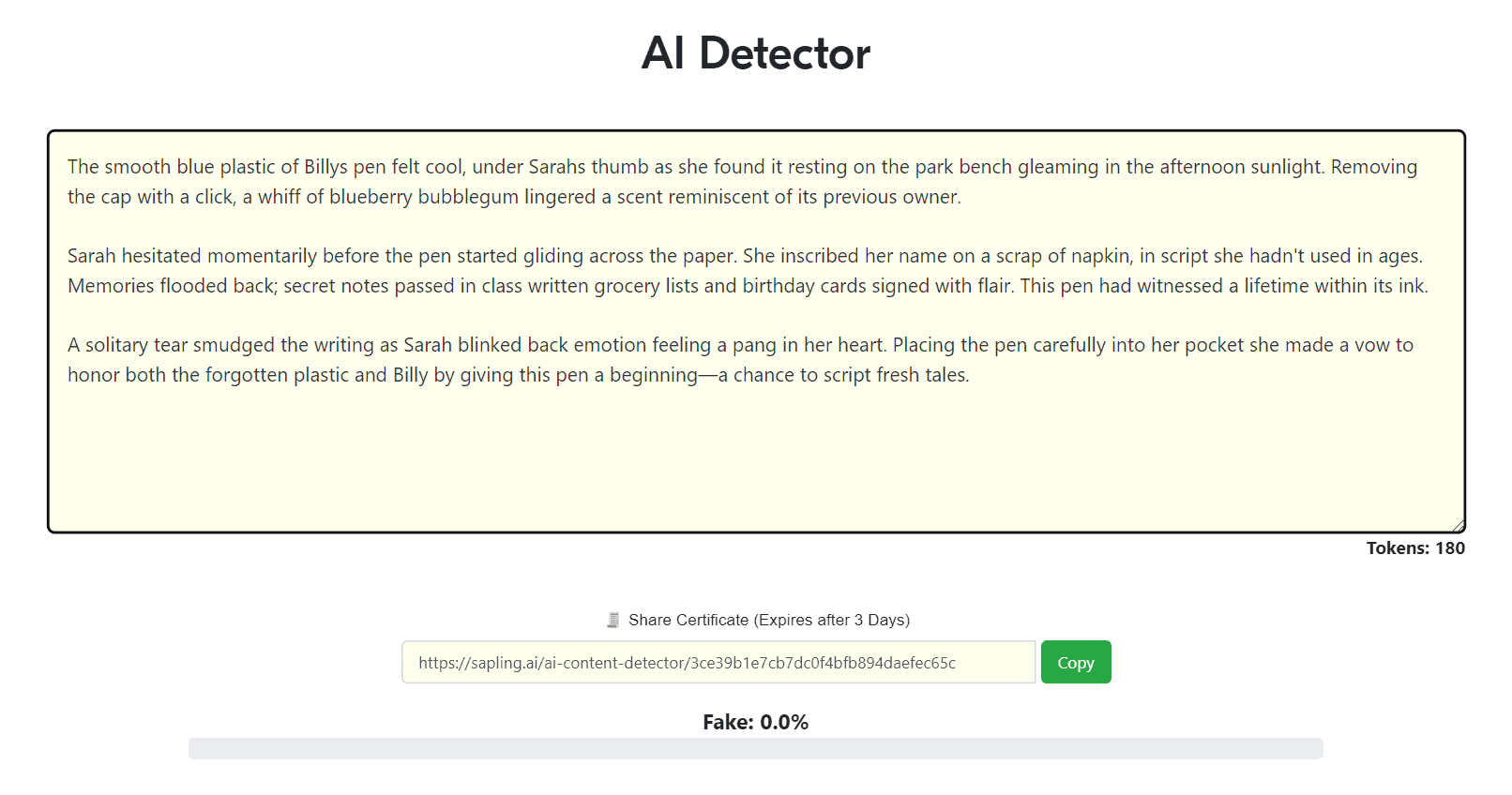Click the word 'Removing' ending the first line
1512x795 pixels.
click(x=1373, y=167)
